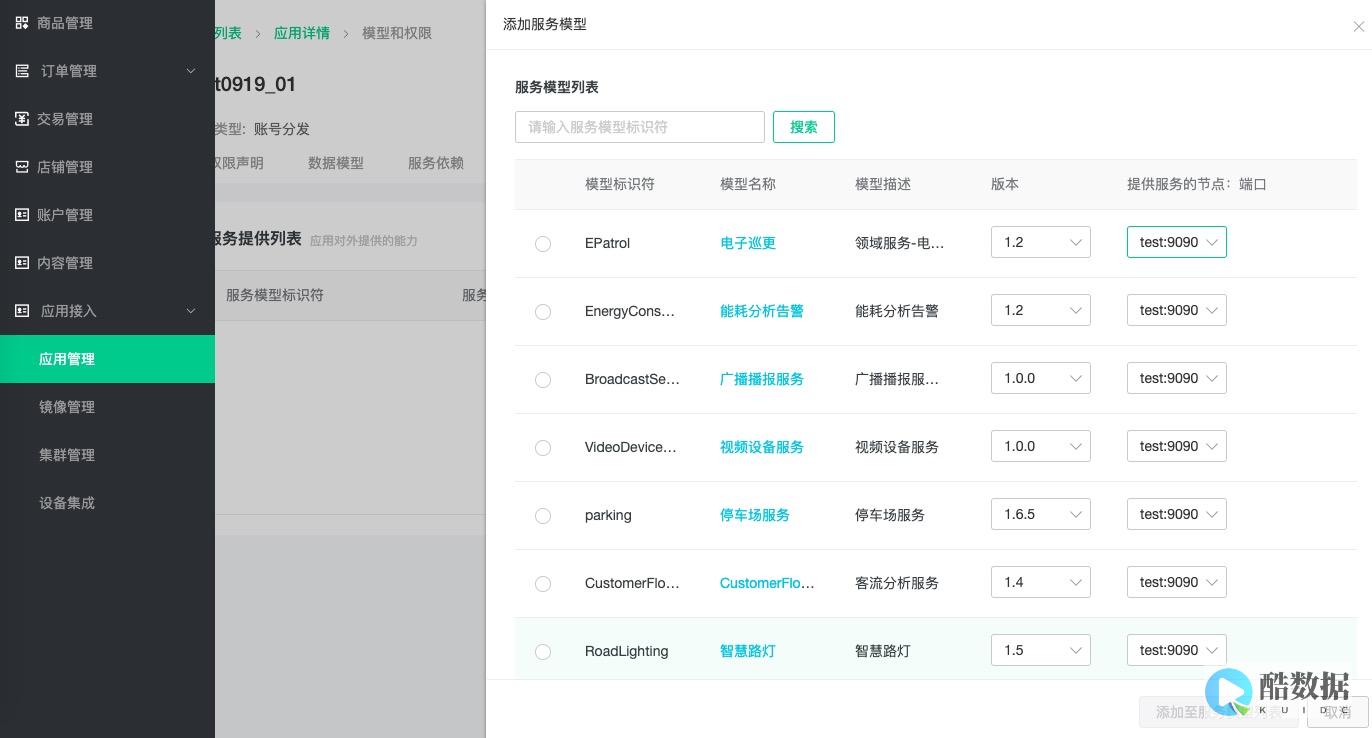Viewport: 1372px width, 738px height.
Task: Open the 视频设备服务 model link
Action: (x=762, y=447)
